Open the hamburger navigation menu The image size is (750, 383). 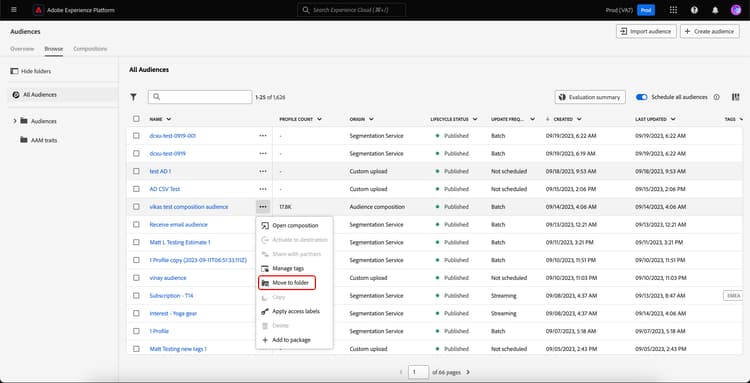click(13, 10)
